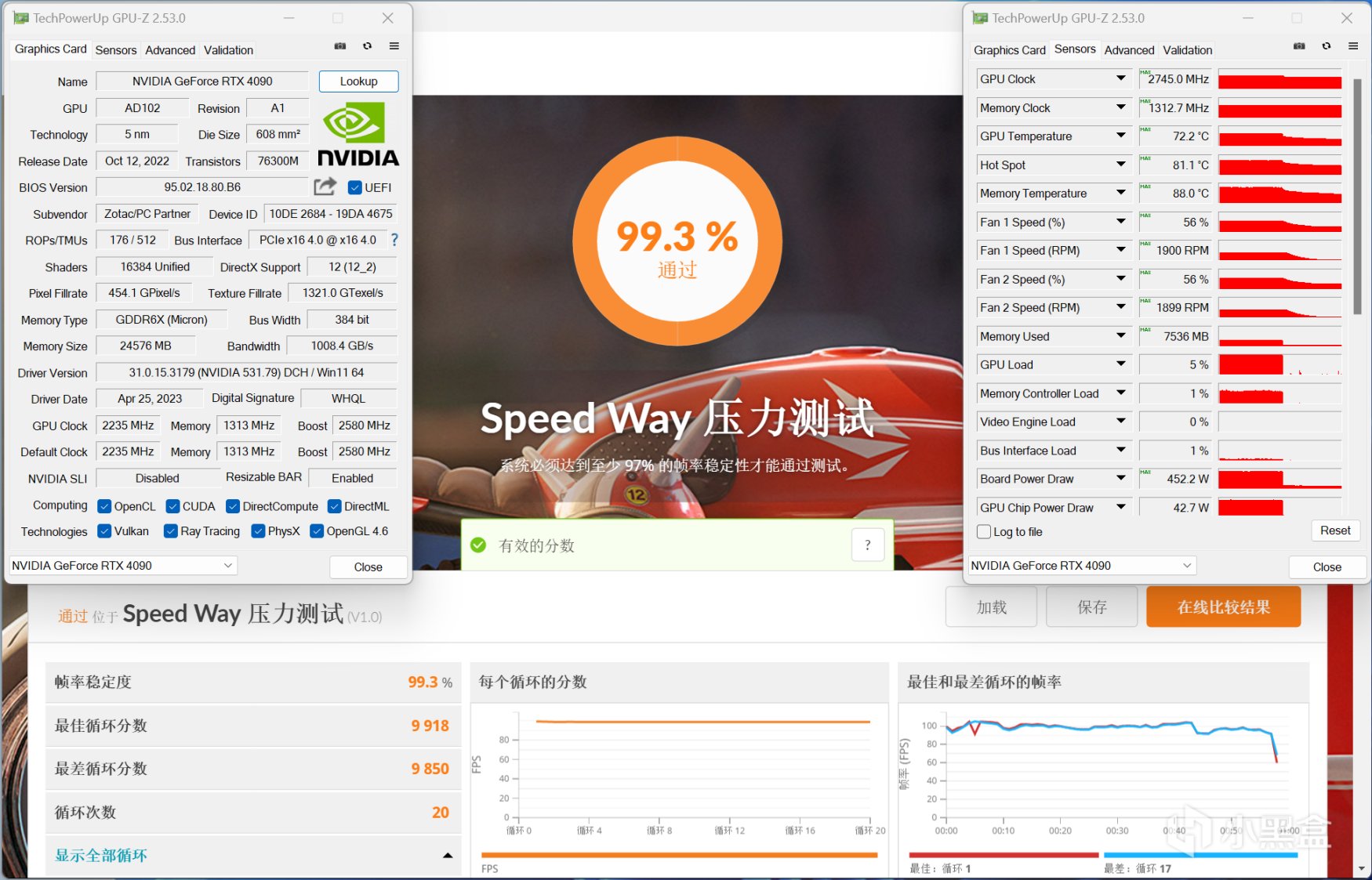Screen dimensions: 1372x880
Task: Switch to Graphics Card tab in Sensors window
Action: pos(1010,50)
